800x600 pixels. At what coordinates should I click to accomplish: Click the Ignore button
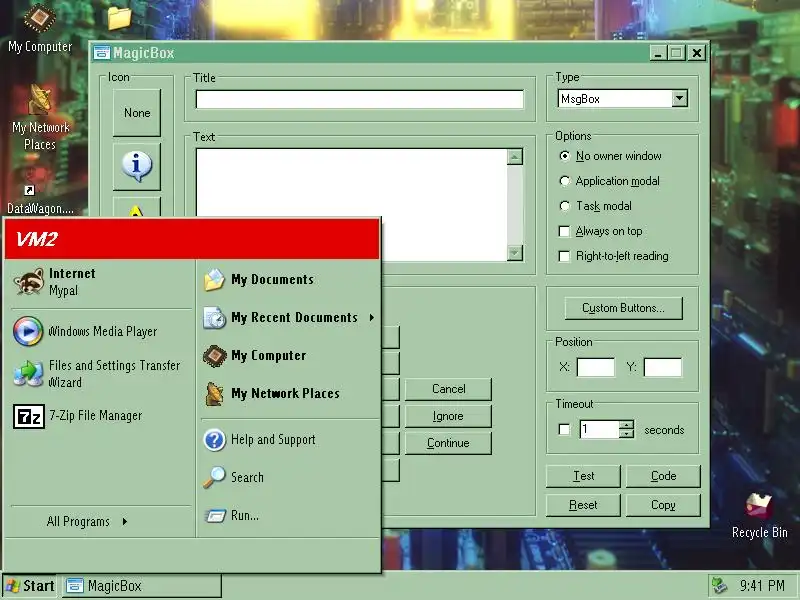pos(448,416)
